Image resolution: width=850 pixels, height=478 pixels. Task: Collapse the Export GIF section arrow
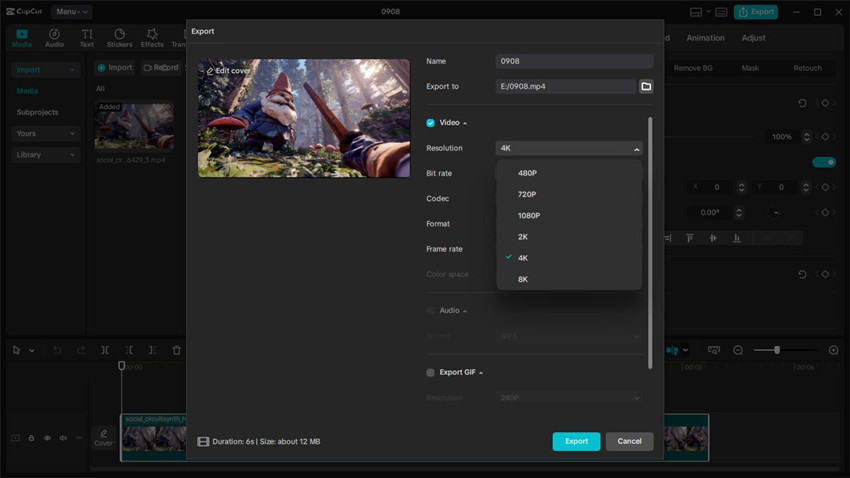[481, 373]
